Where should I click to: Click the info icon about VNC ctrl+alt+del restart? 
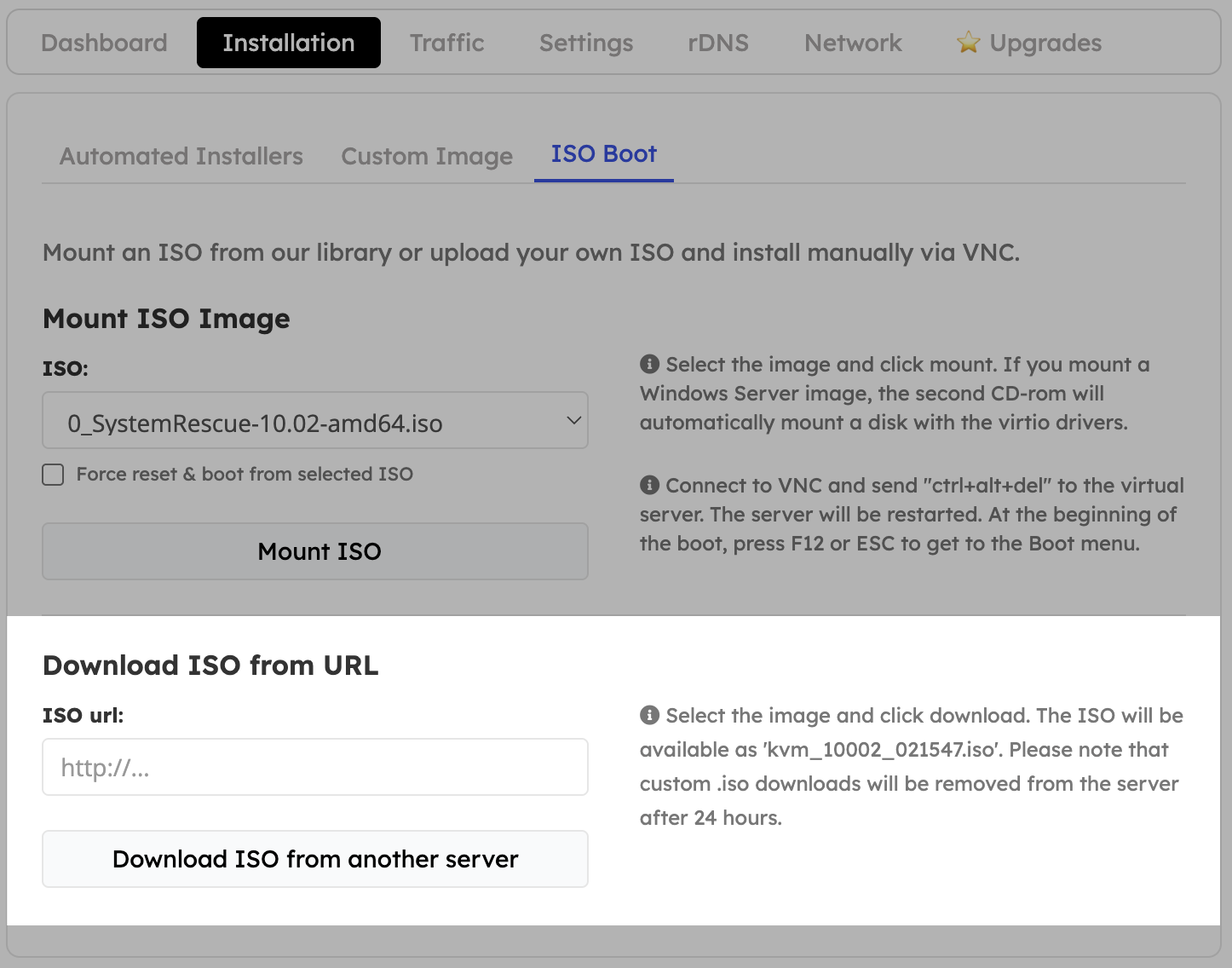tap(648, 485)
